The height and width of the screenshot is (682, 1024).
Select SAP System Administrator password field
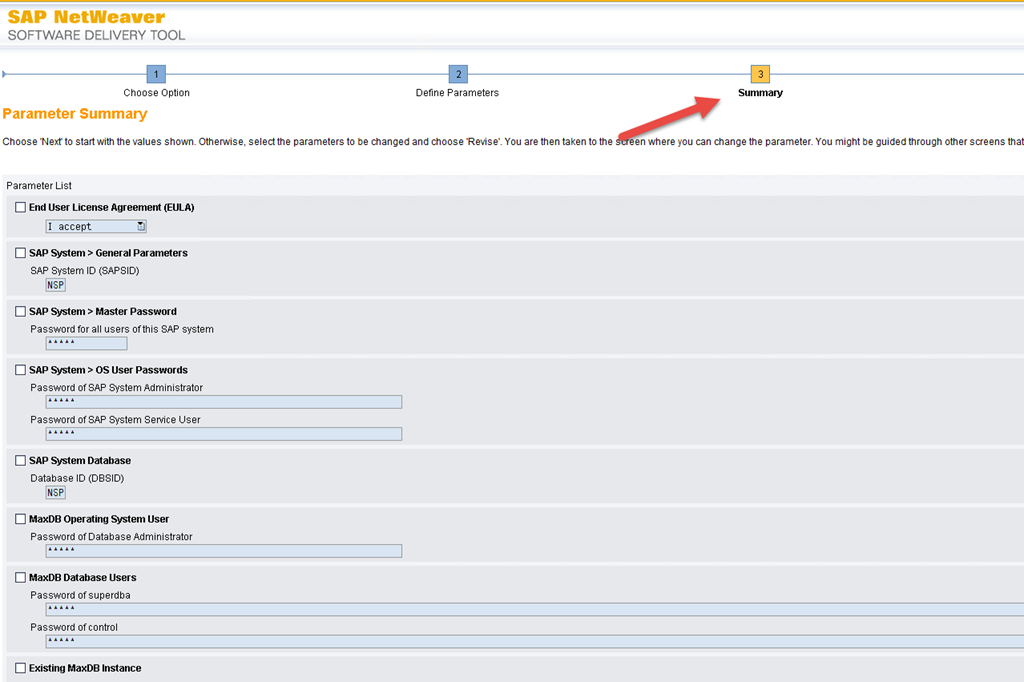tap(223, 402)
